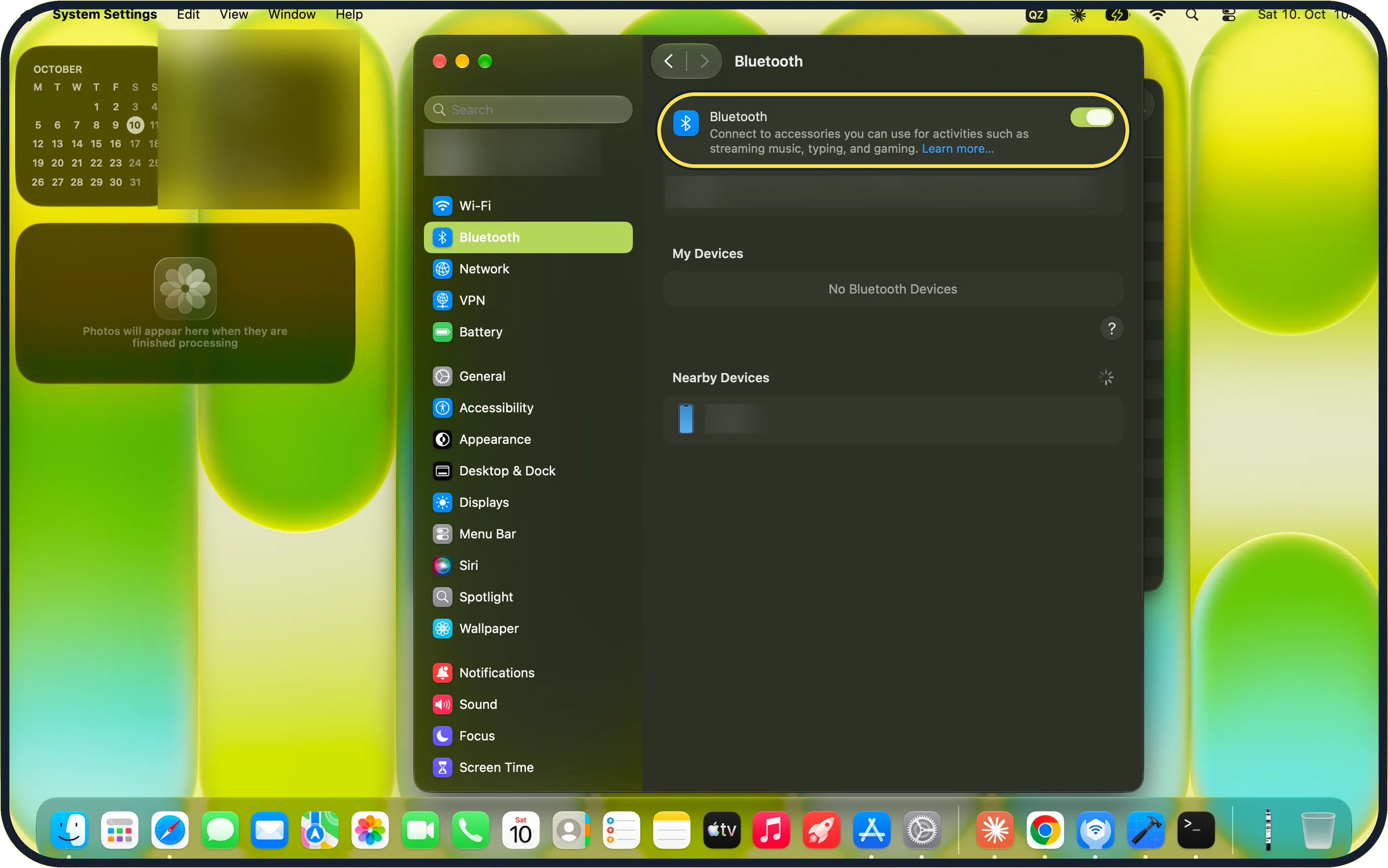The height and width of the screenshot is (868, 1388).
Task: Open Appearance settings in the sidebar
Action: [528, 439]
